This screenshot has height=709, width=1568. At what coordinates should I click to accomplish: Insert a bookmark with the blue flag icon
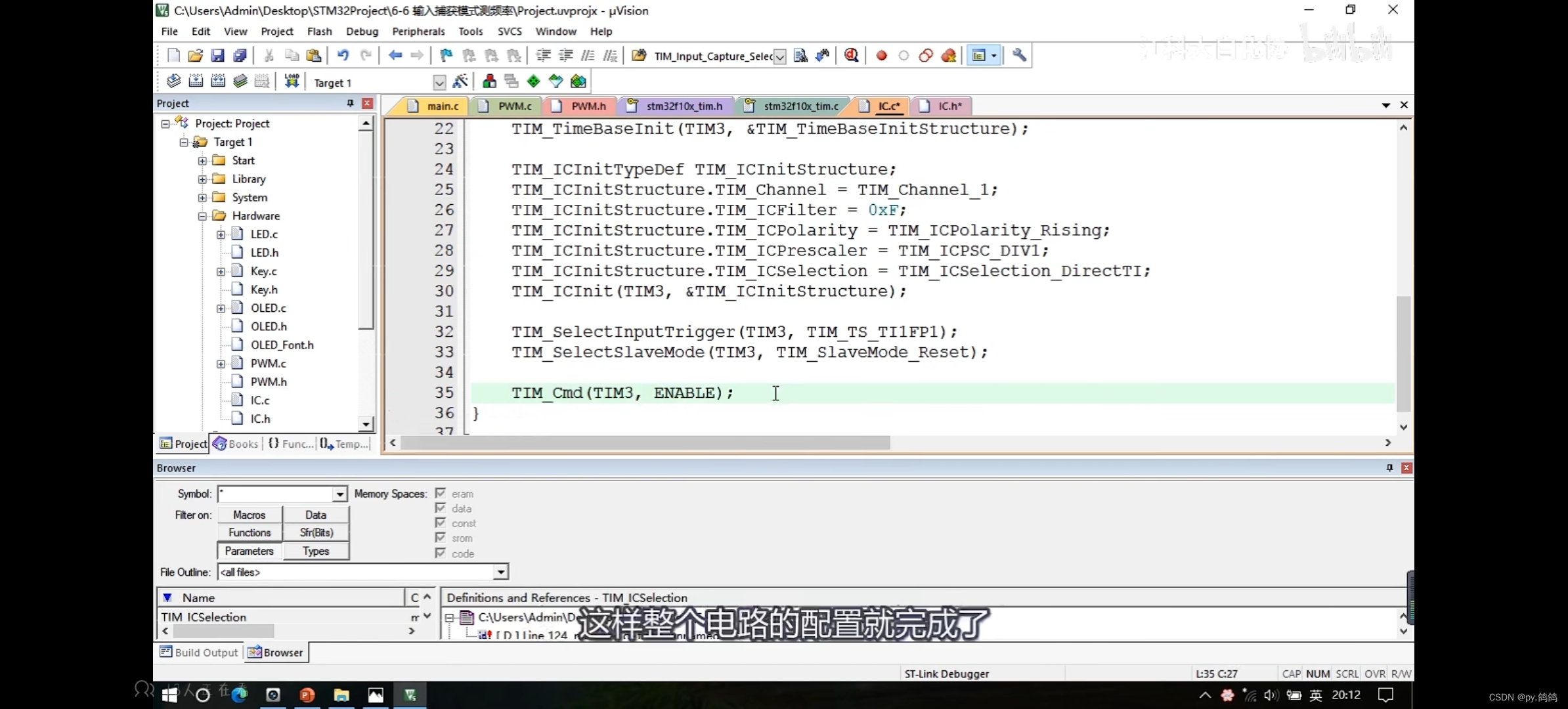pyautogui.click(x=446, y=56)
